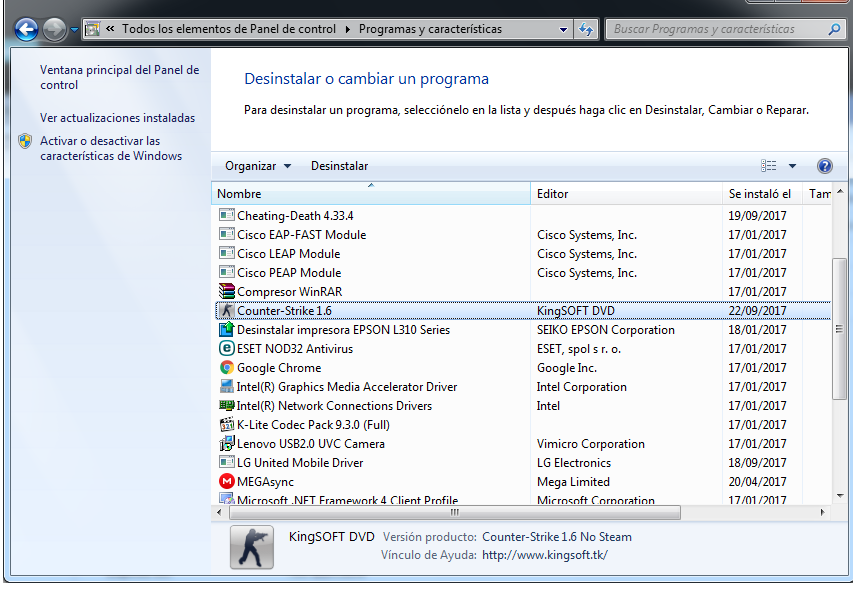Click the LG United Mobile Driver icon
Image resolution: width=853 pixels, height=600 pixels.
tap(226, 462)
